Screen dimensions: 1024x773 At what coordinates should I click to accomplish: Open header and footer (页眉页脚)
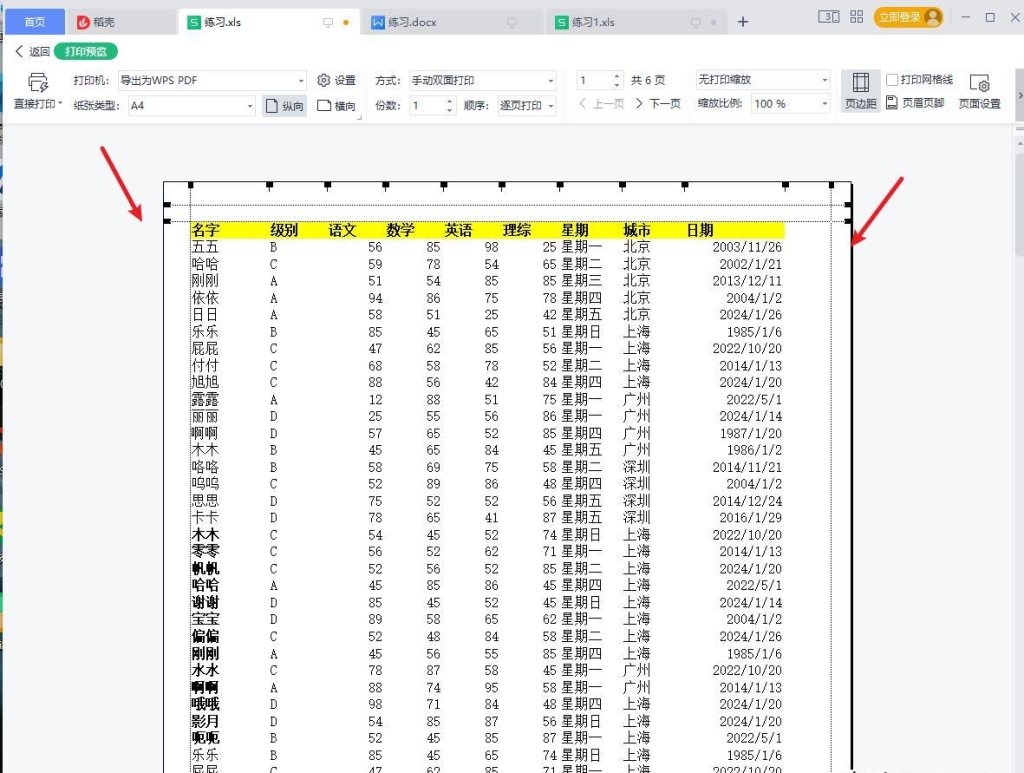pos(915,103)
